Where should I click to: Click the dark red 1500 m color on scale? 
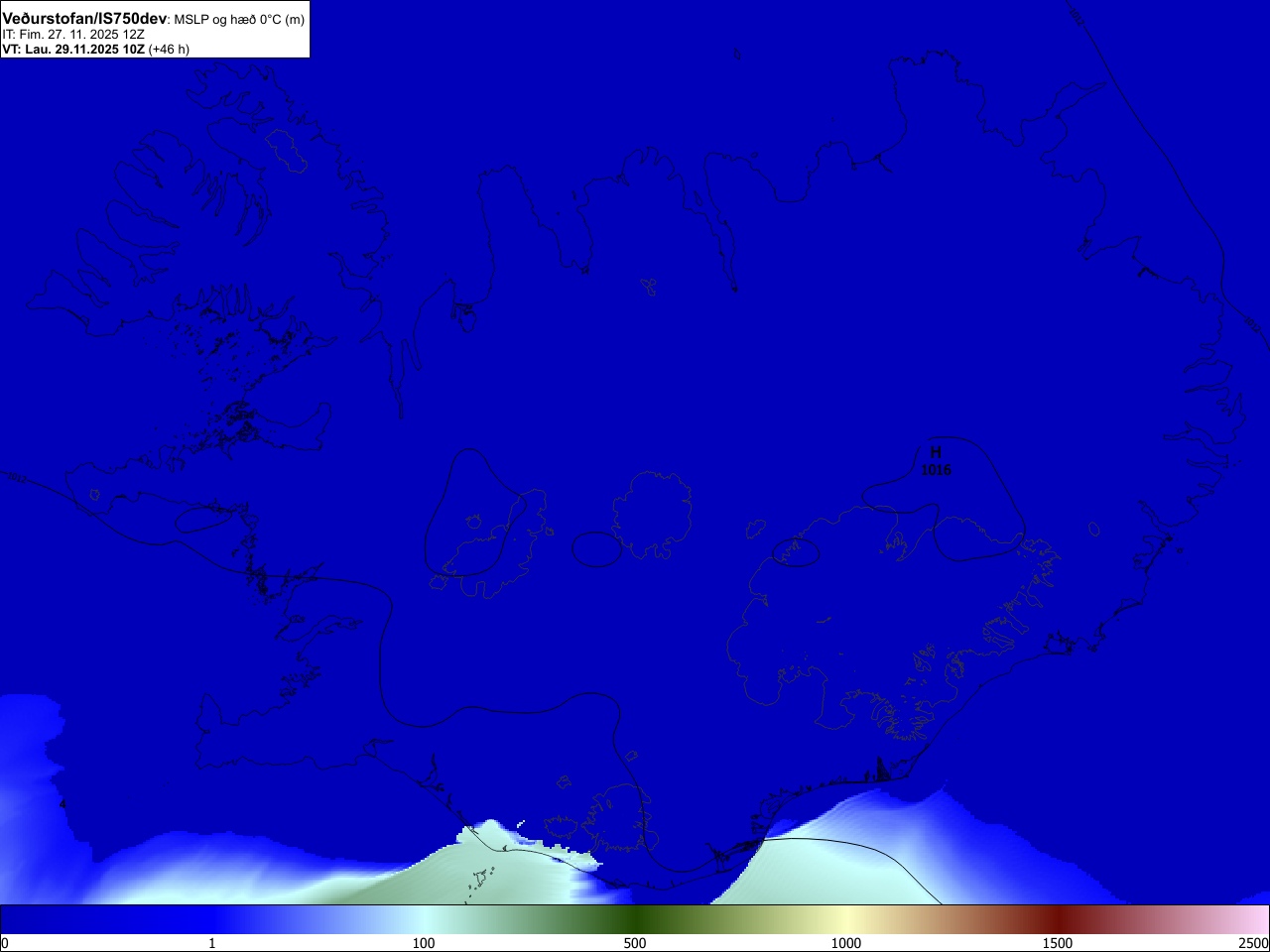click(1058, 919)
